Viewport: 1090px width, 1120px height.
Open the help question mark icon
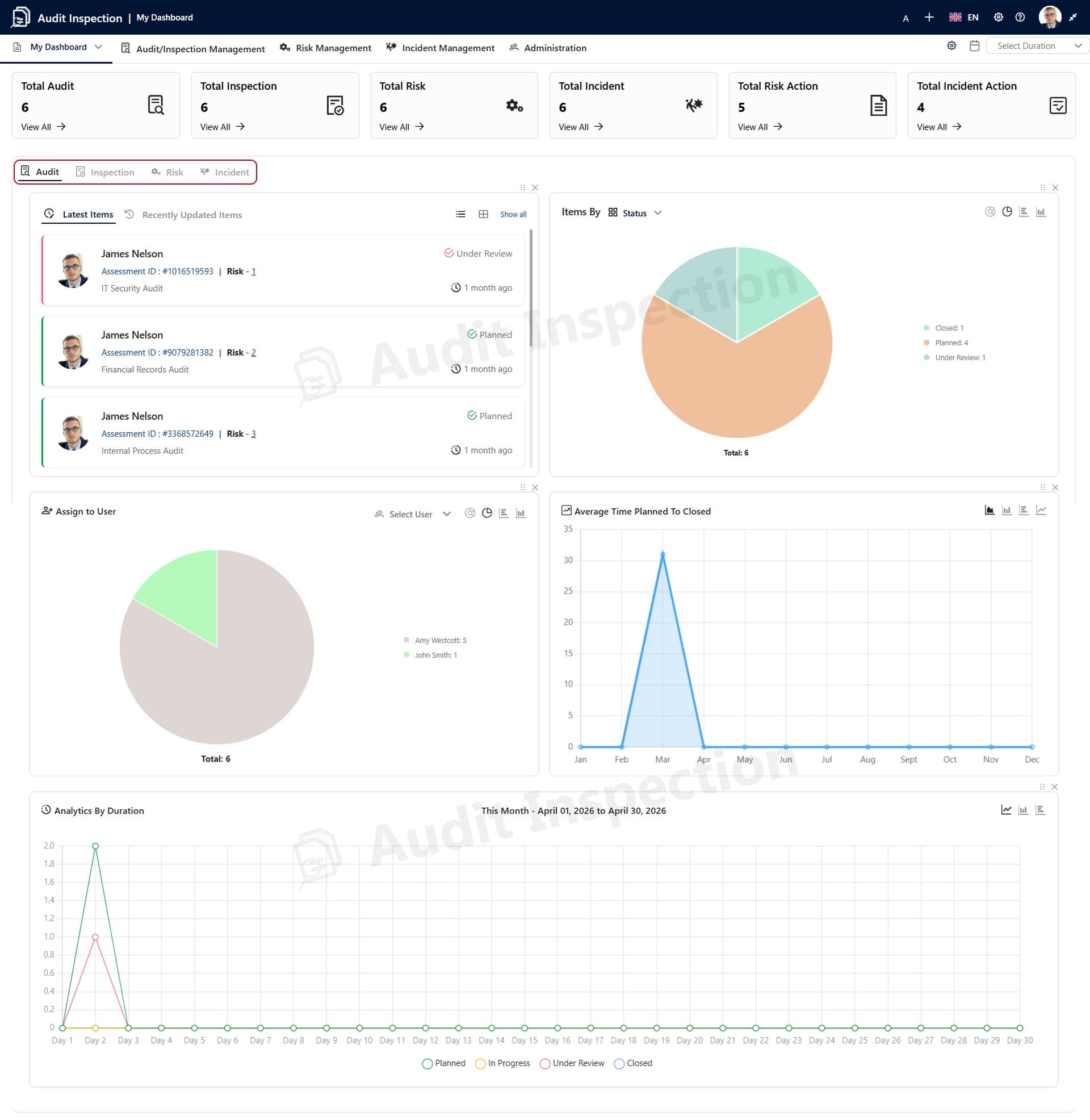[x=1020, y=17]
